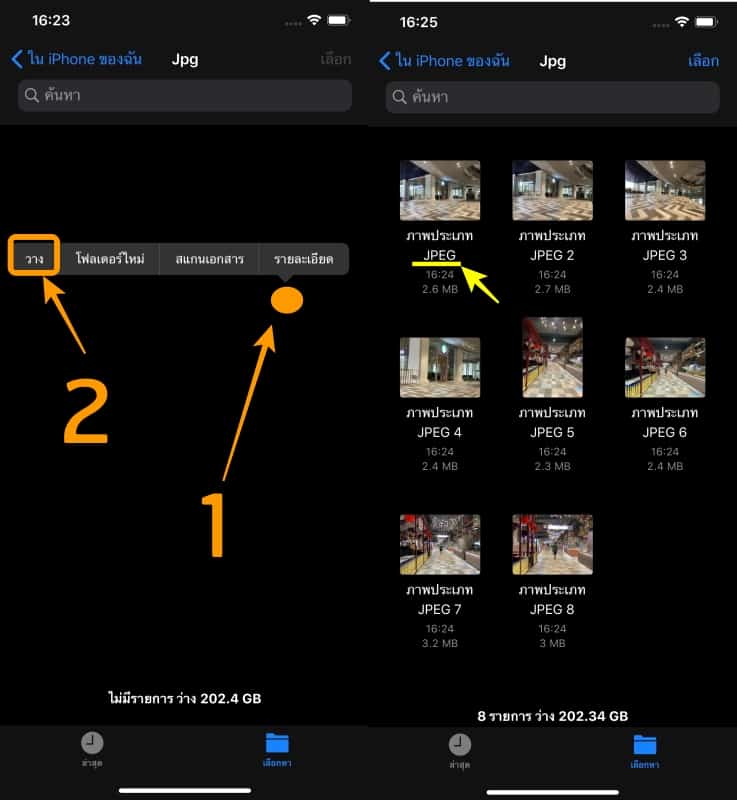Open the JPEG 8 image thumbnail
Screen dimensions: 737x800
[x=552, y=544]
